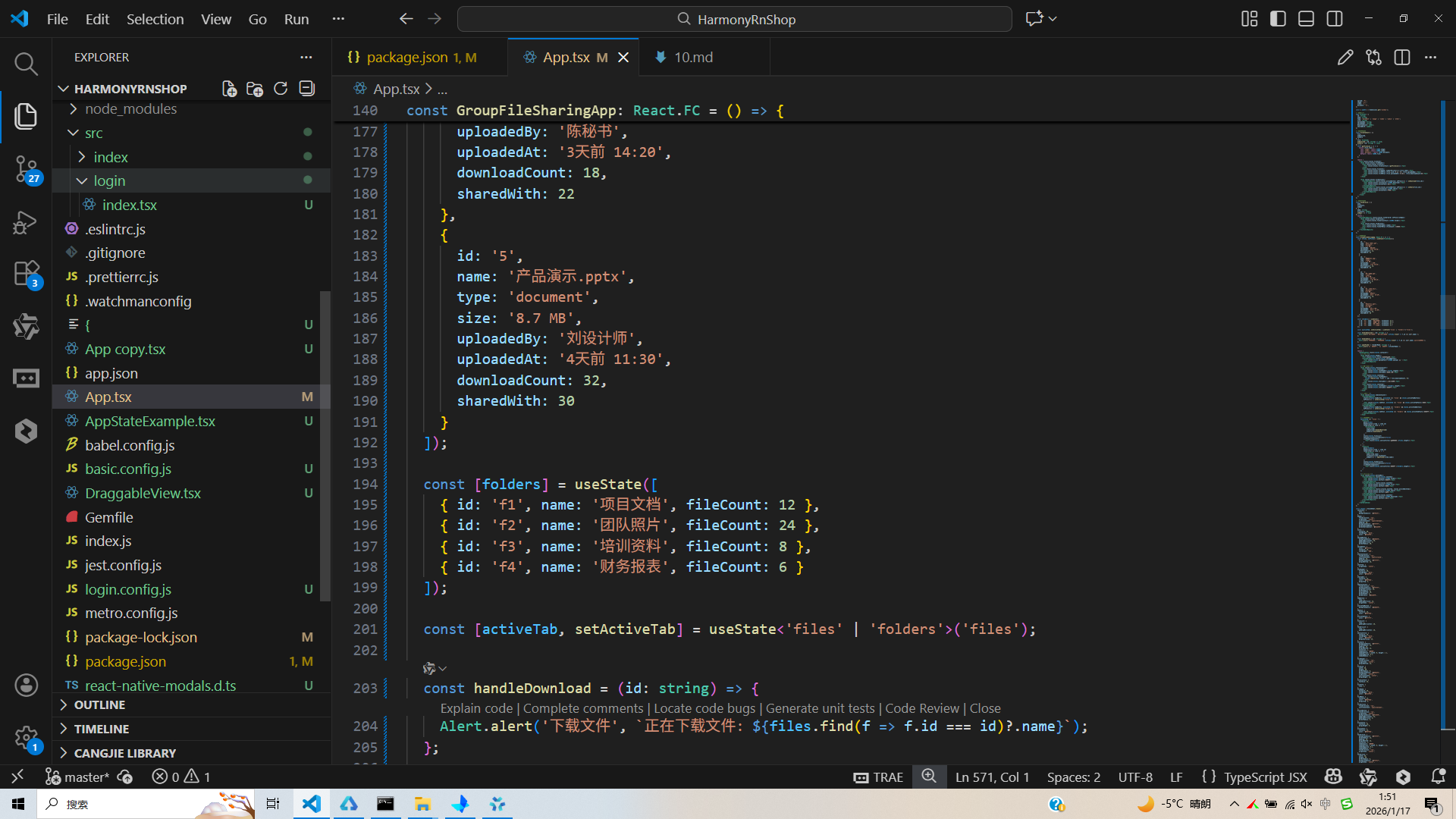The width and height of the screenshot is (1456, 819).
Task: Open Source Control view with 27 changes
Action: pyautogui.click(x=26, y=168)
